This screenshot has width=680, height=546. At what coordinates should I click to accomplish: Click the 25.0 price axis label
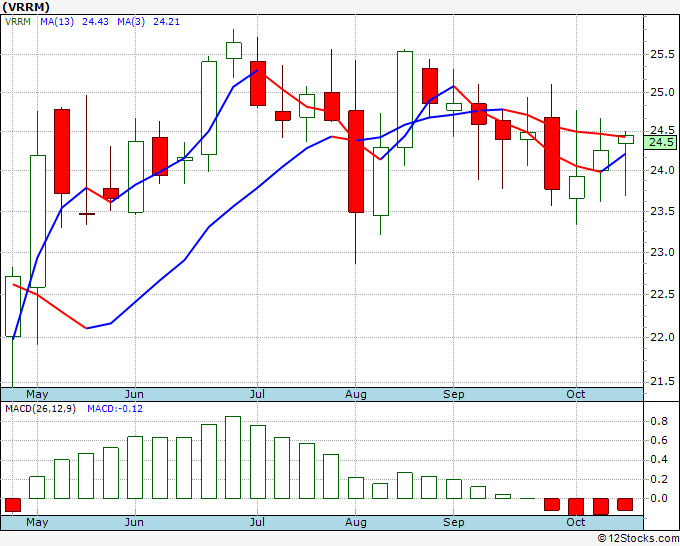(x=662, y=92)
